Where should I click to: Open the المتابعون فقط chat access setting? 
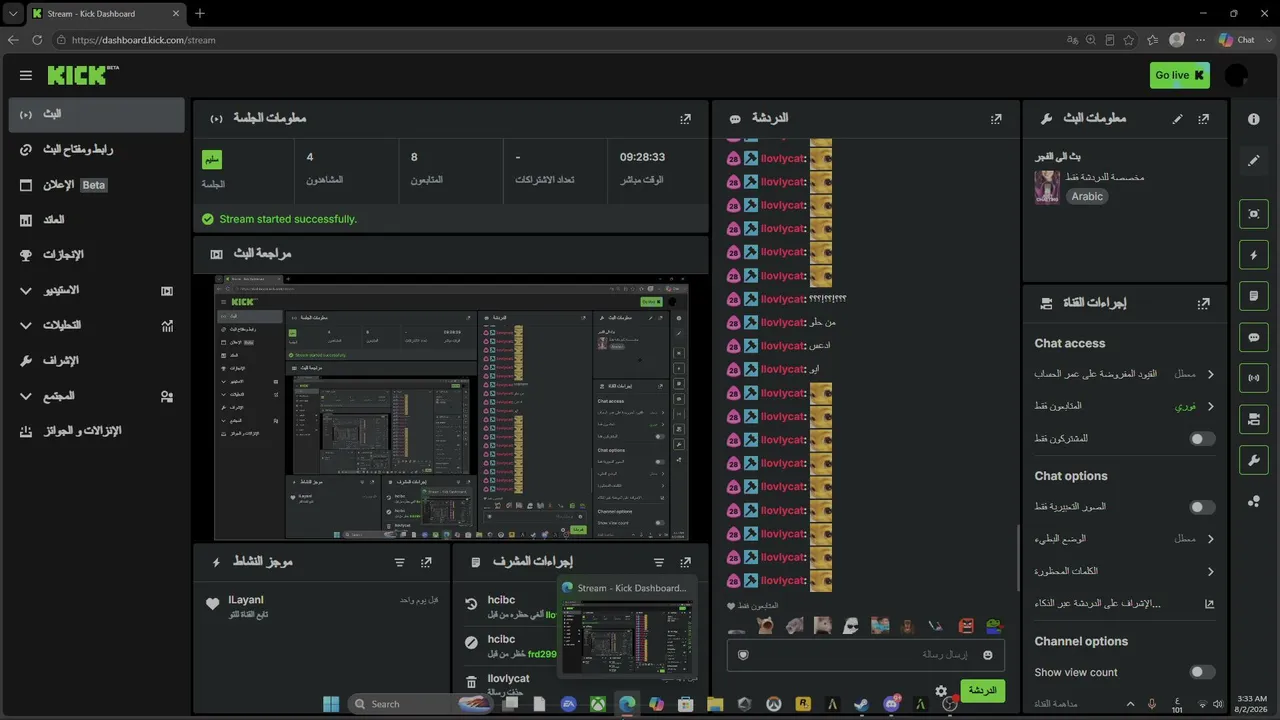point(1125,407)
